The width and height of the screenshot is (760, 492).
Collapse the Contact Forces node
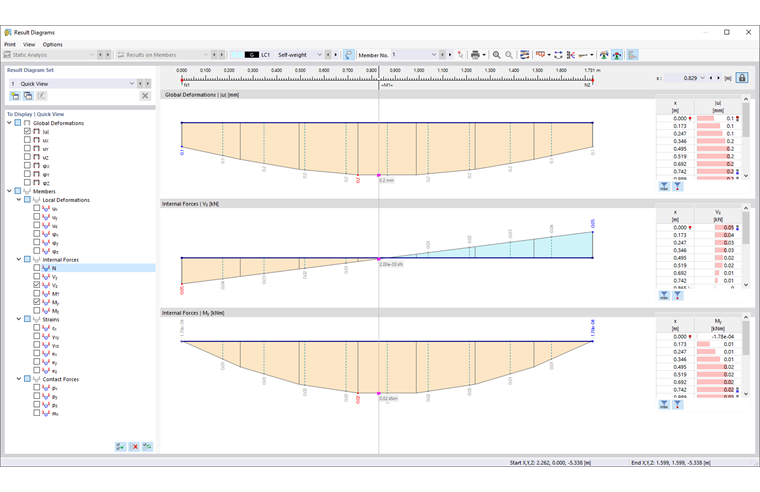click(19, 379)
